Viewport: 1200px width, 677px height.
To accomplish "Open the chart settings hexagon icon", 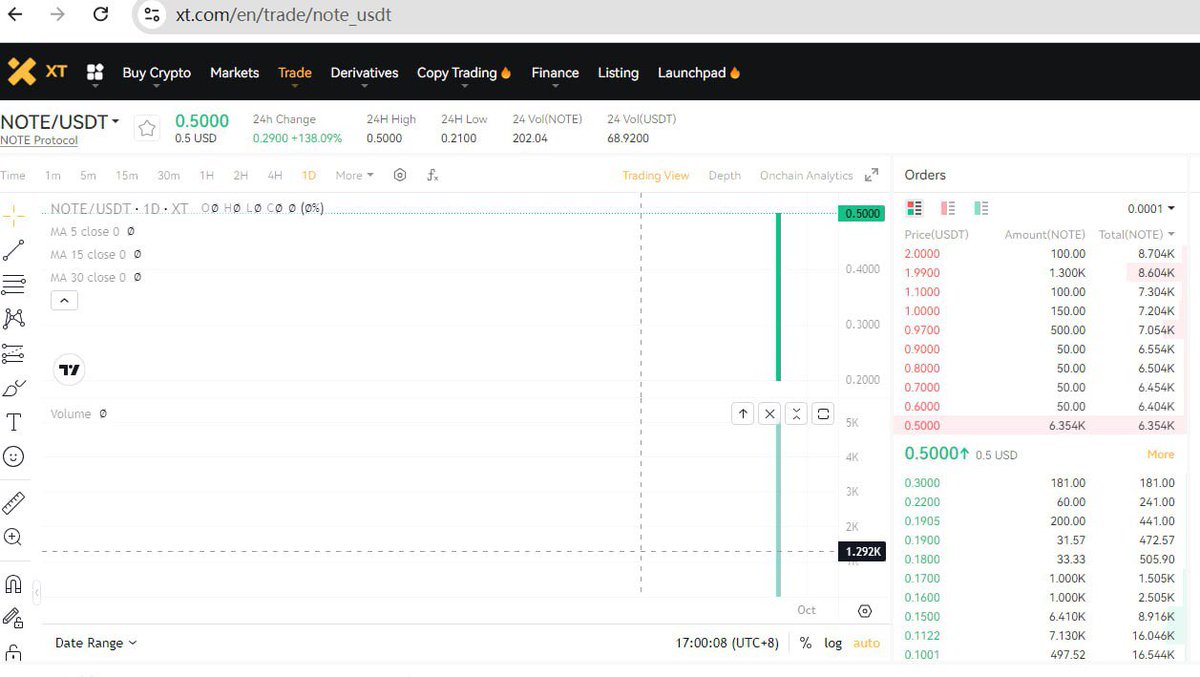I will pyautogui.click(x=400, y=175).
